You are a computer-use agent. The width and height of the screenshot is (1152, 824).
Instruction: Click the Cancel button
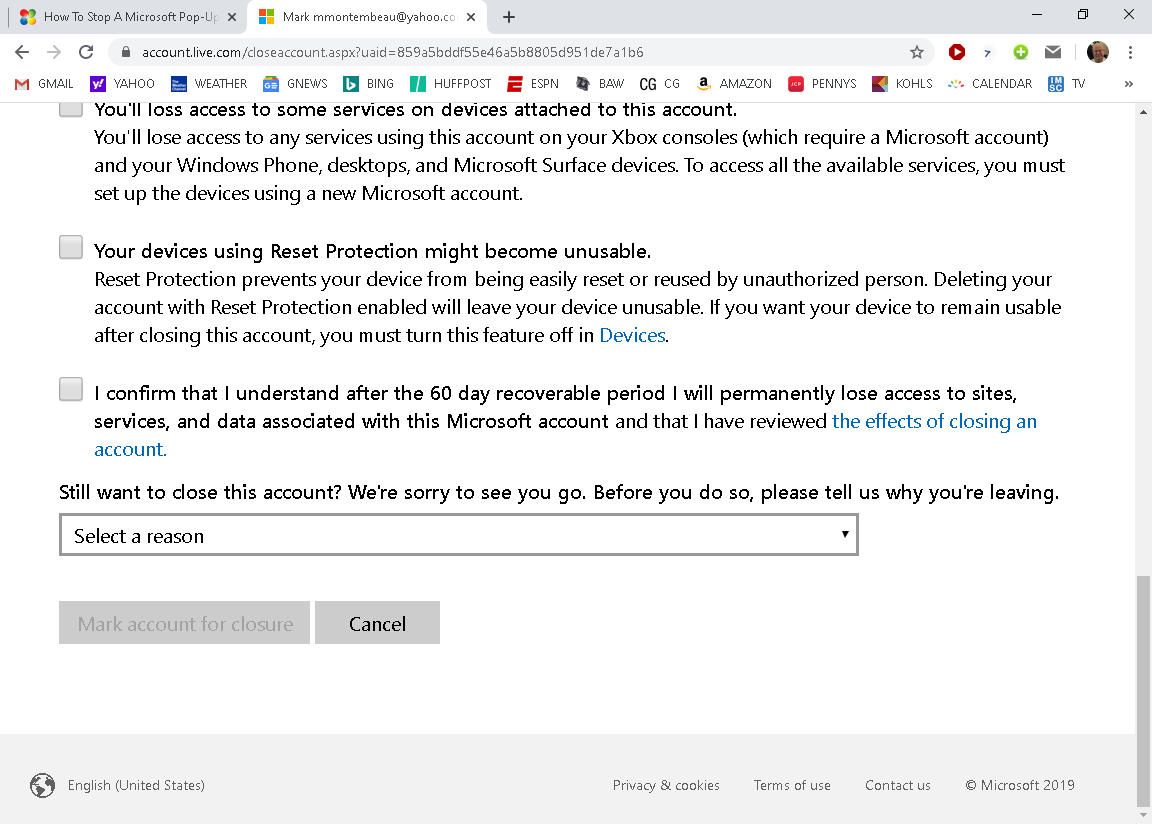click(x=378, y=623)
